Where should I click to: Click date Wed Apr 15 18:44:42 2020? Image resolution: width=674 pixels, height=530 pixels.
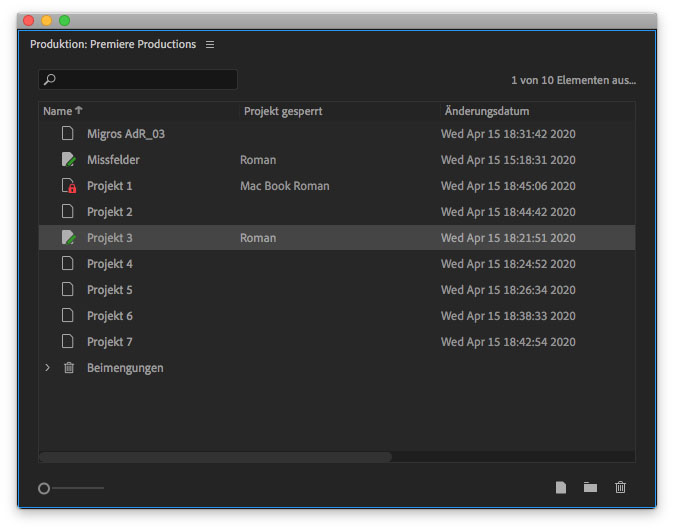coord(508,212)
